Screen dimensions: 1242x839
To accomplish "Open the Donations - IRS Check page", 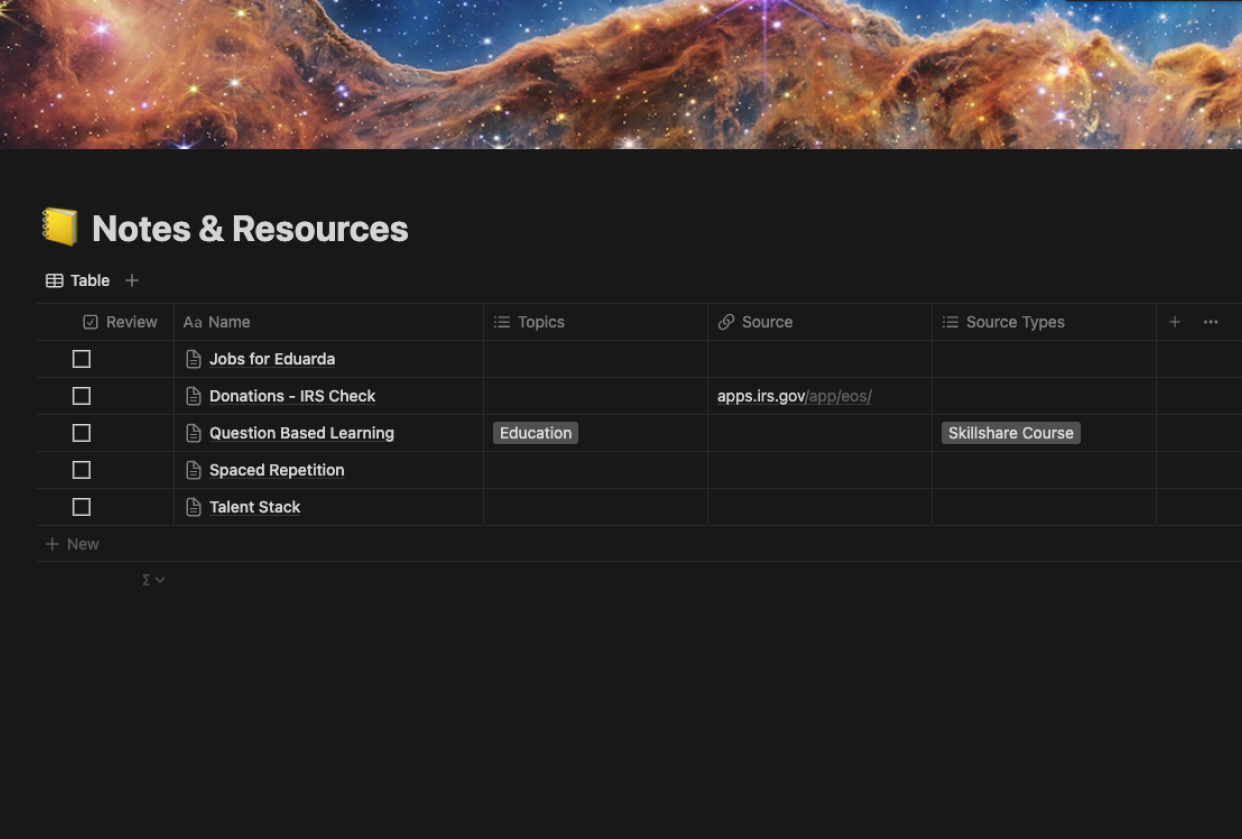I will pos(292,396).
